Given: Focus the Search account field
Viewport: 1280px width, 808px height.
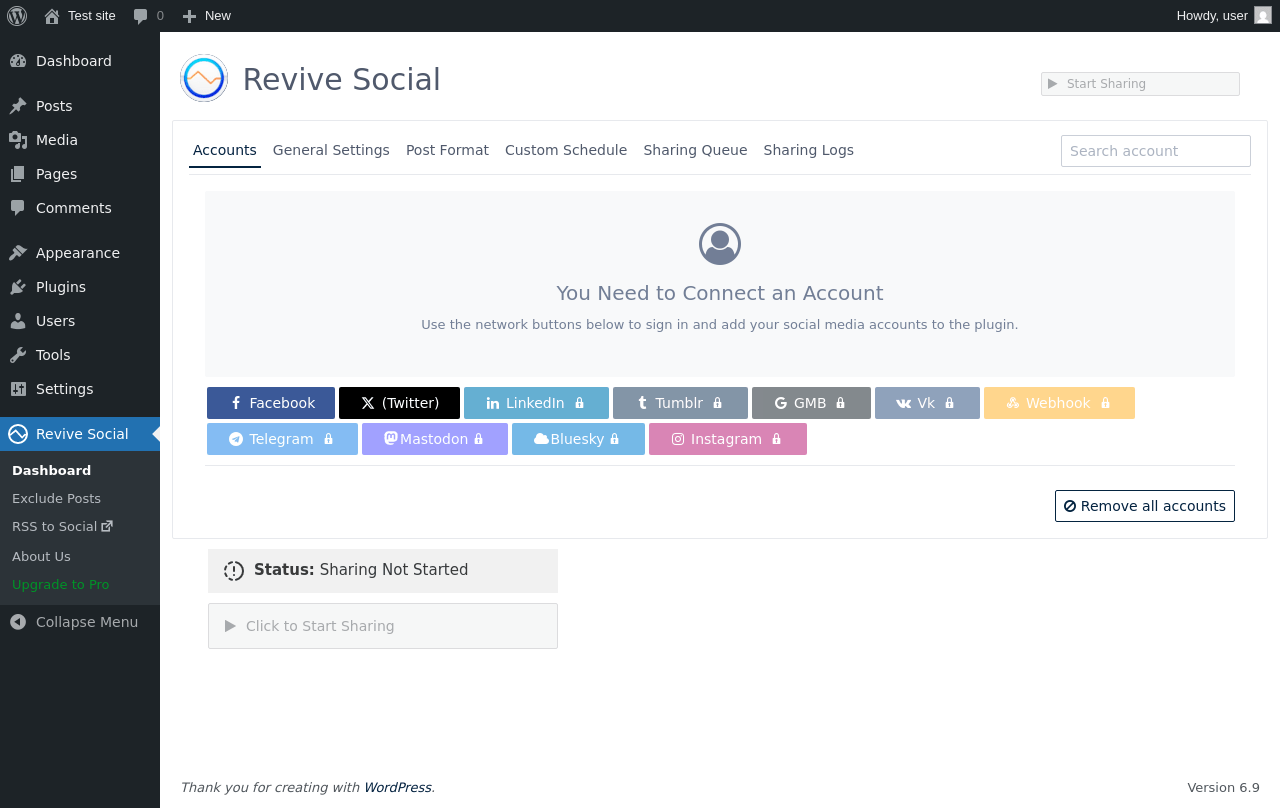Looking at the screenshot, I should click(x=1155, y=151).
